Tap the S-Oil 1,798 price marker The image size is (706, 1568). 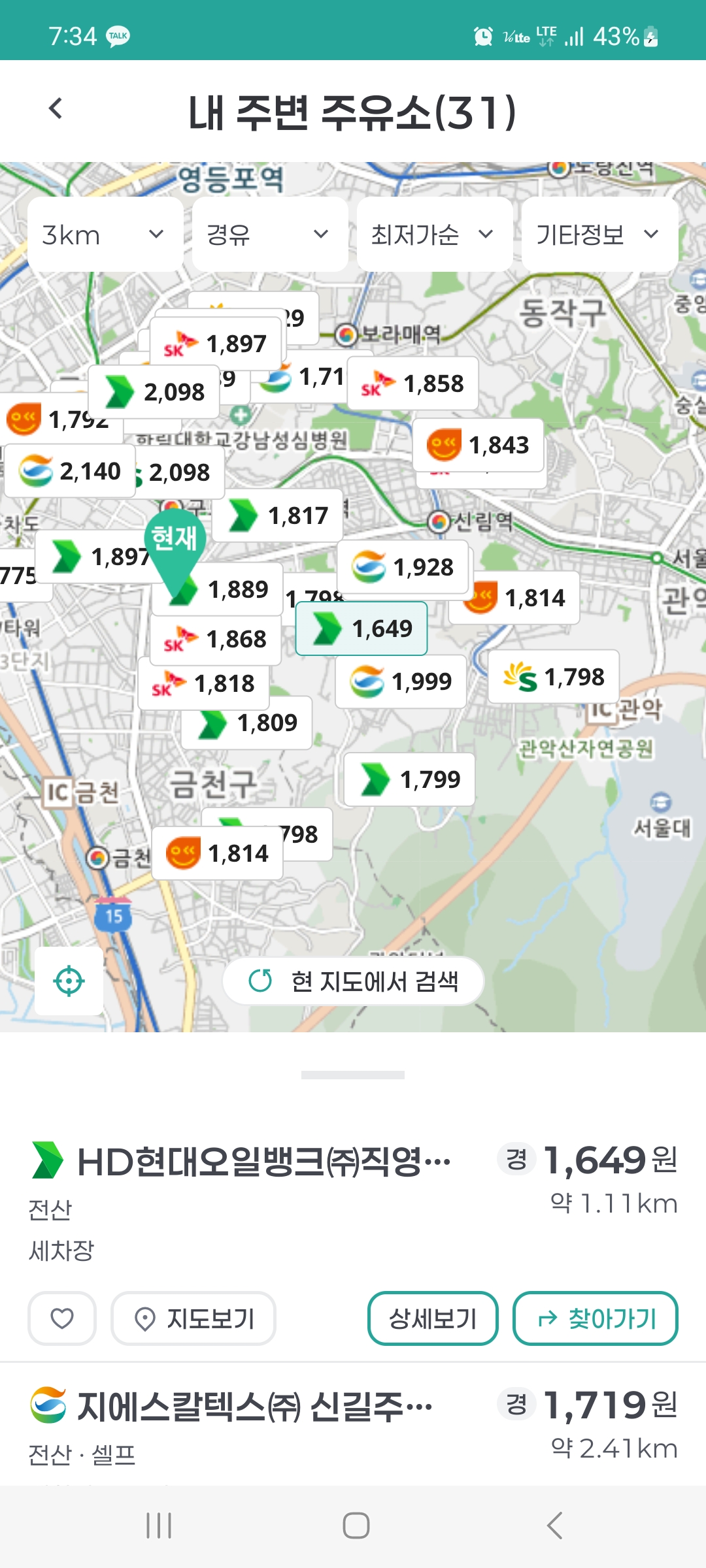554,677
